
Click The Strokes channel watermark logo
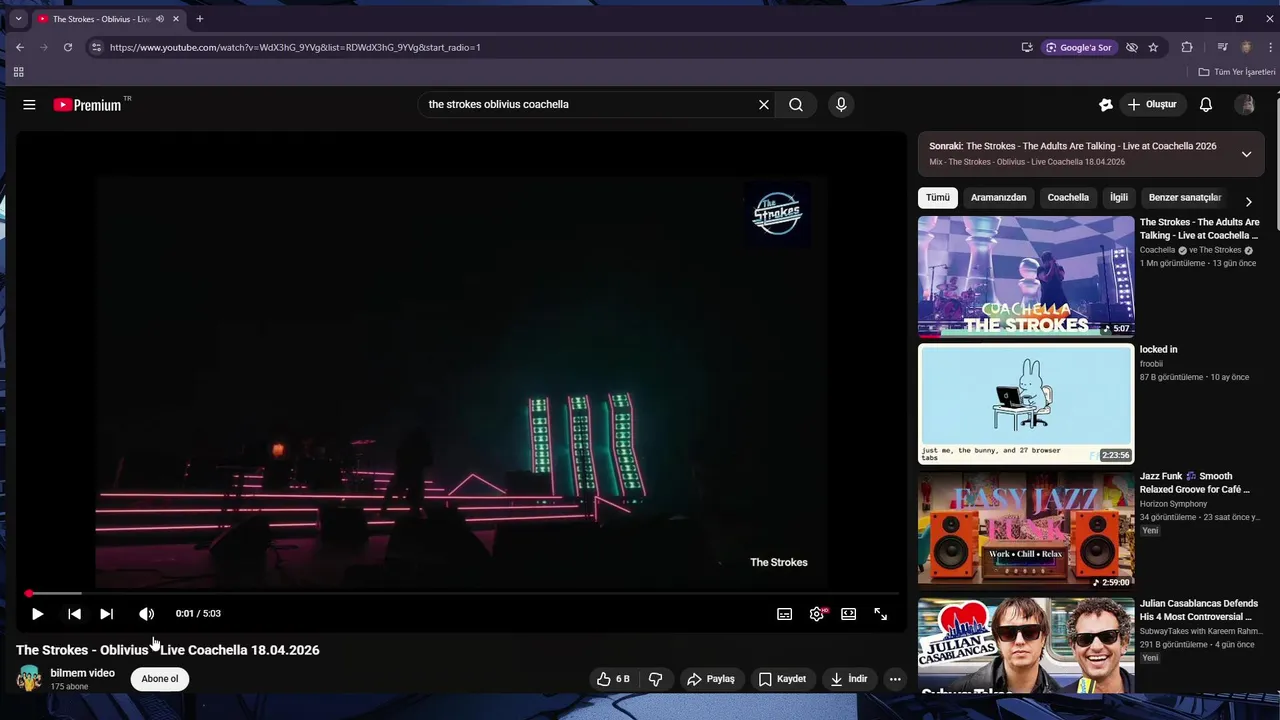coord(777,213)
